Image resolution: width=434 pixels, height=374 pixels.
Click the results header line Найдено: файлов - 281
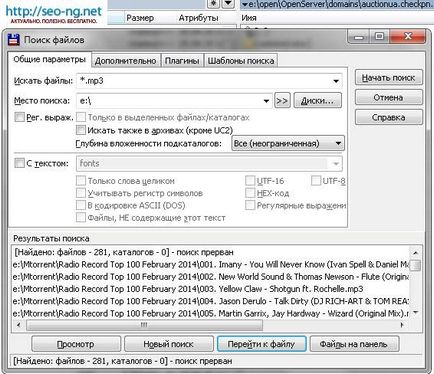tap(211, 252)
